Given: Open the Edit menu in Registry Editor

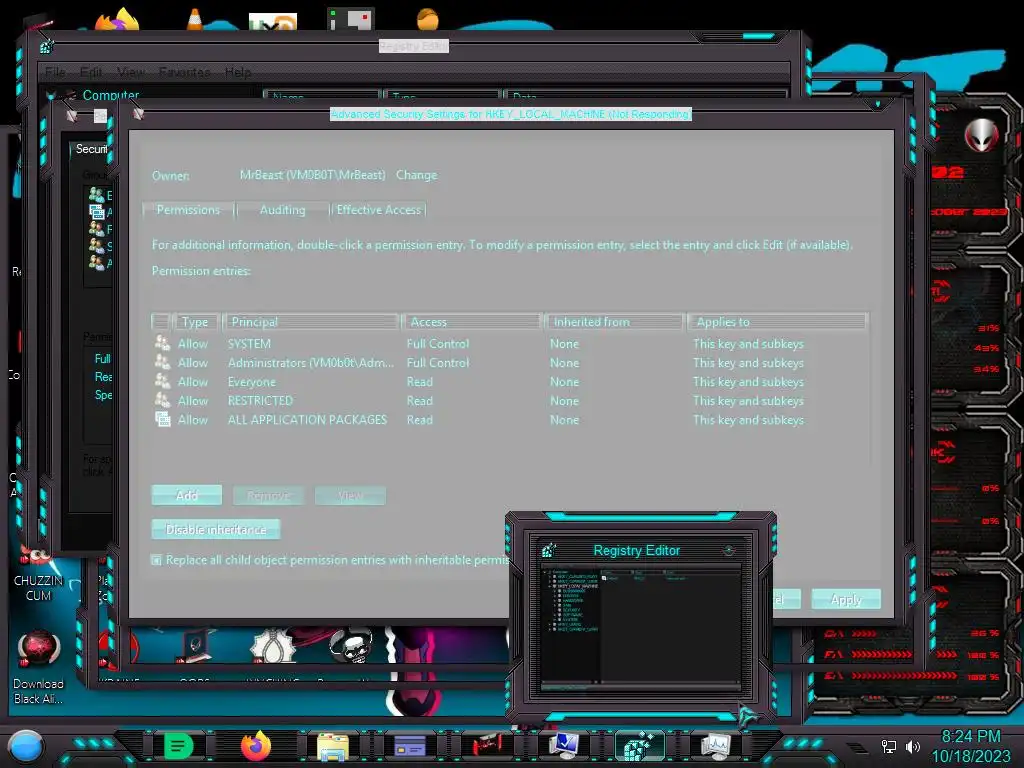Looking at the screenshot, I should point(91,72).
